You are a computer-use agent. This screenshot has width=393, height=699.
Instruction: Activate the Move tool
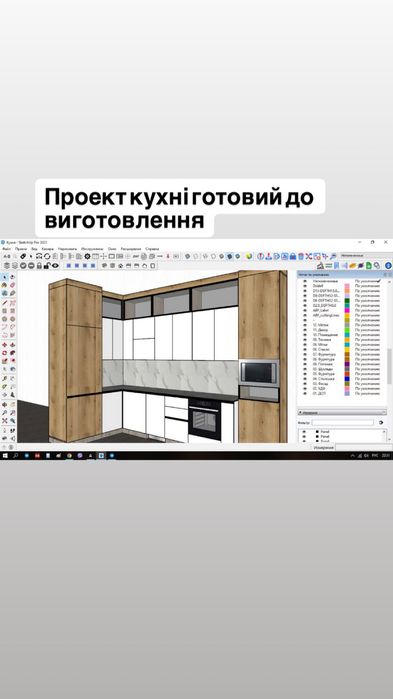pyautogui.click(x=4, y=345)
